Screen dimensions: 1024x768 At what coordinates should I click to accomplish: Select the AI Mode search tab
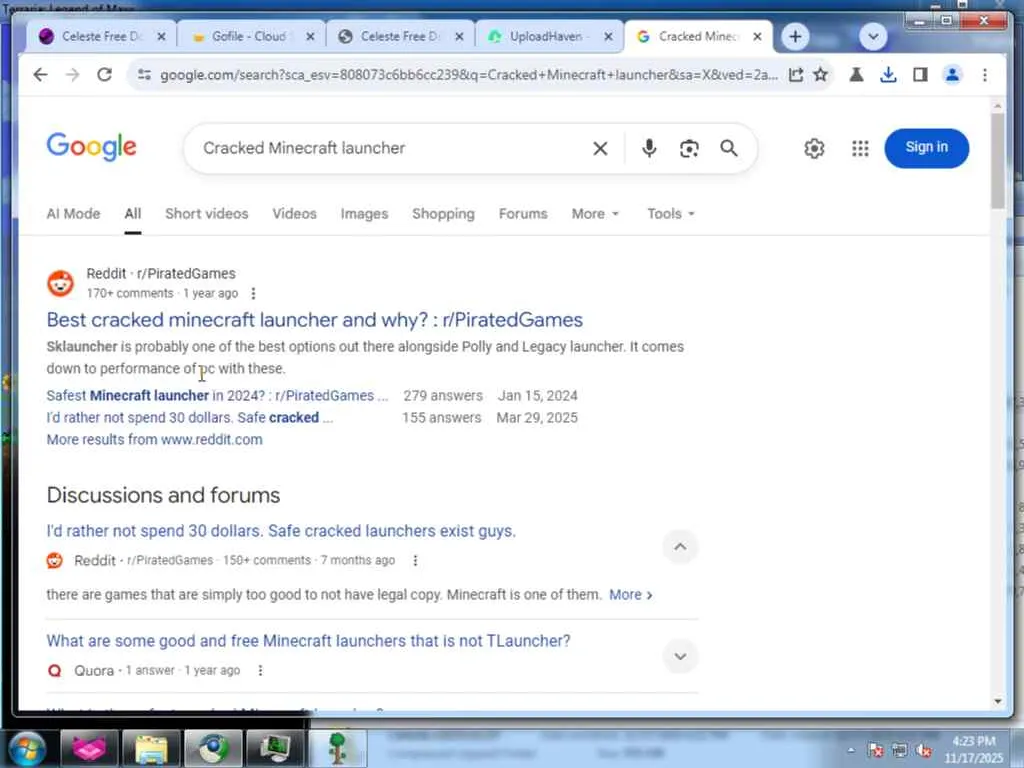point(73,214)
